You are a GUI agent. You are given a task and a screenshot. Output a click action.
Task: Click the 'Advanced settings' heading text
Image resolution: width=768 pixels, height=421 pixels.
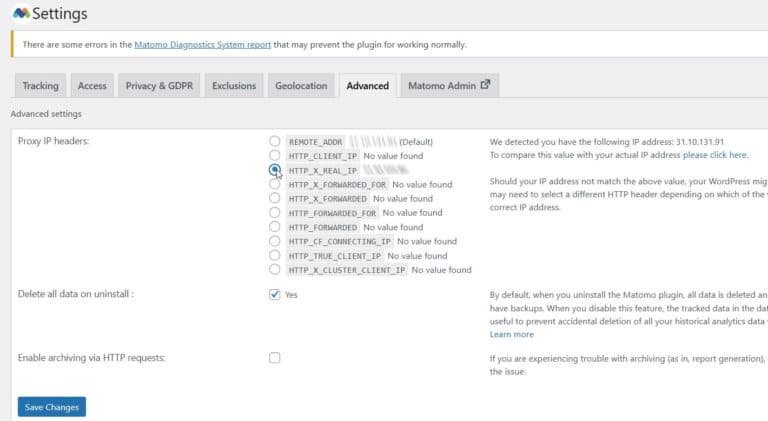(46, 114)
